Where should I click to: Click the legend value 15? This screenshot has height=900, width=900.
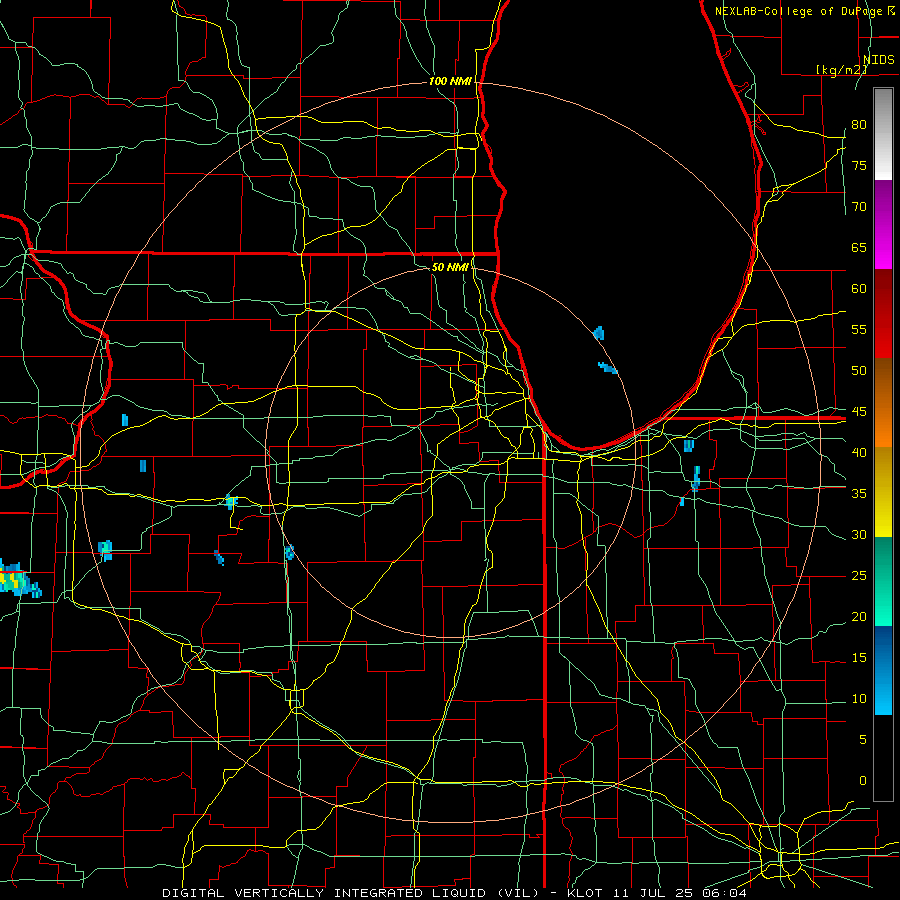859,658
